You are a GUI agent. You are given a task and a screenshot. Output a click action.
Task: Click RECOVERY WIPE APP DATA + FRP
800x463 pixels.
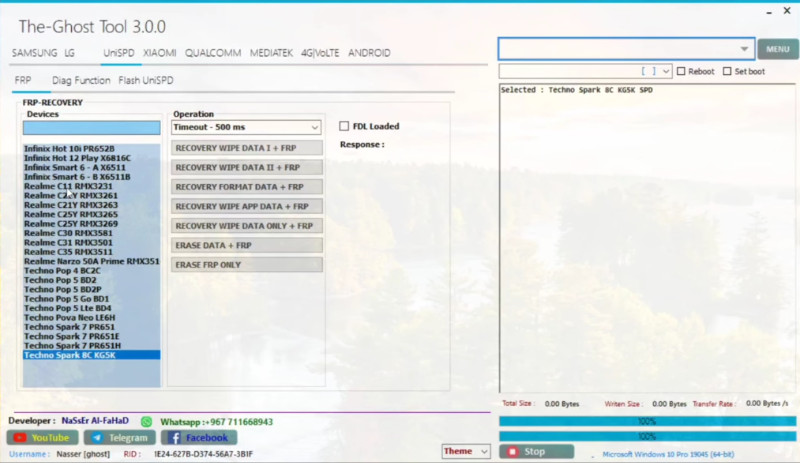pyautogui.click(x=247, y=206)
